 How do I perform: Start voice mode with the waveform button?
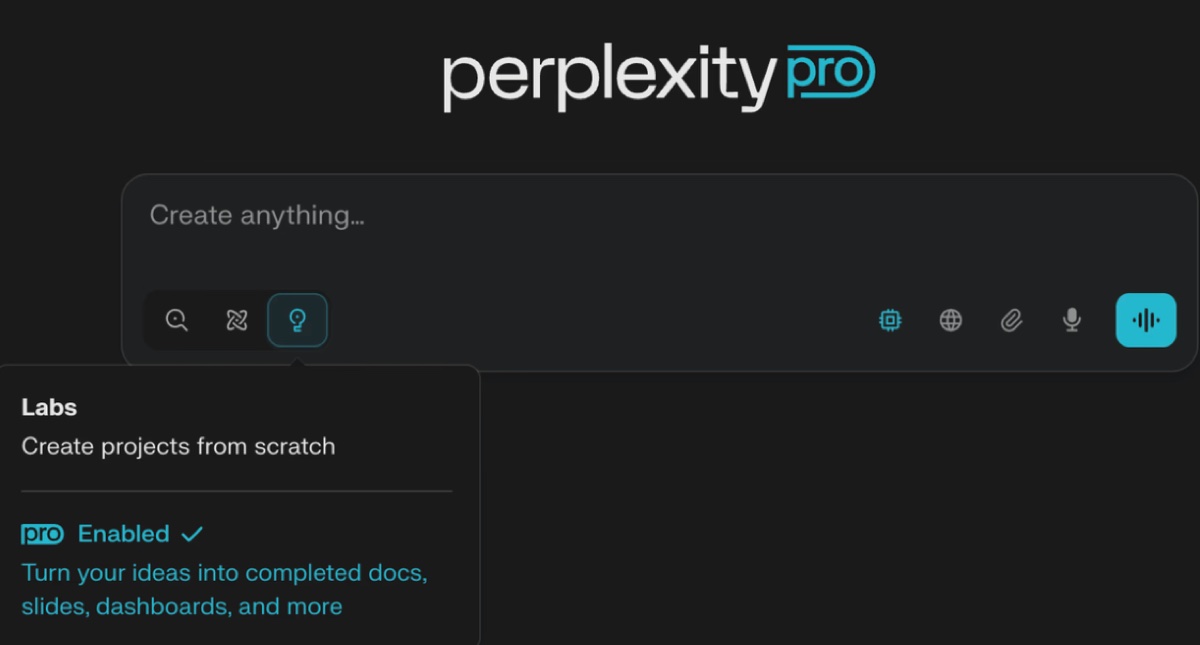tap(1145, 320)
